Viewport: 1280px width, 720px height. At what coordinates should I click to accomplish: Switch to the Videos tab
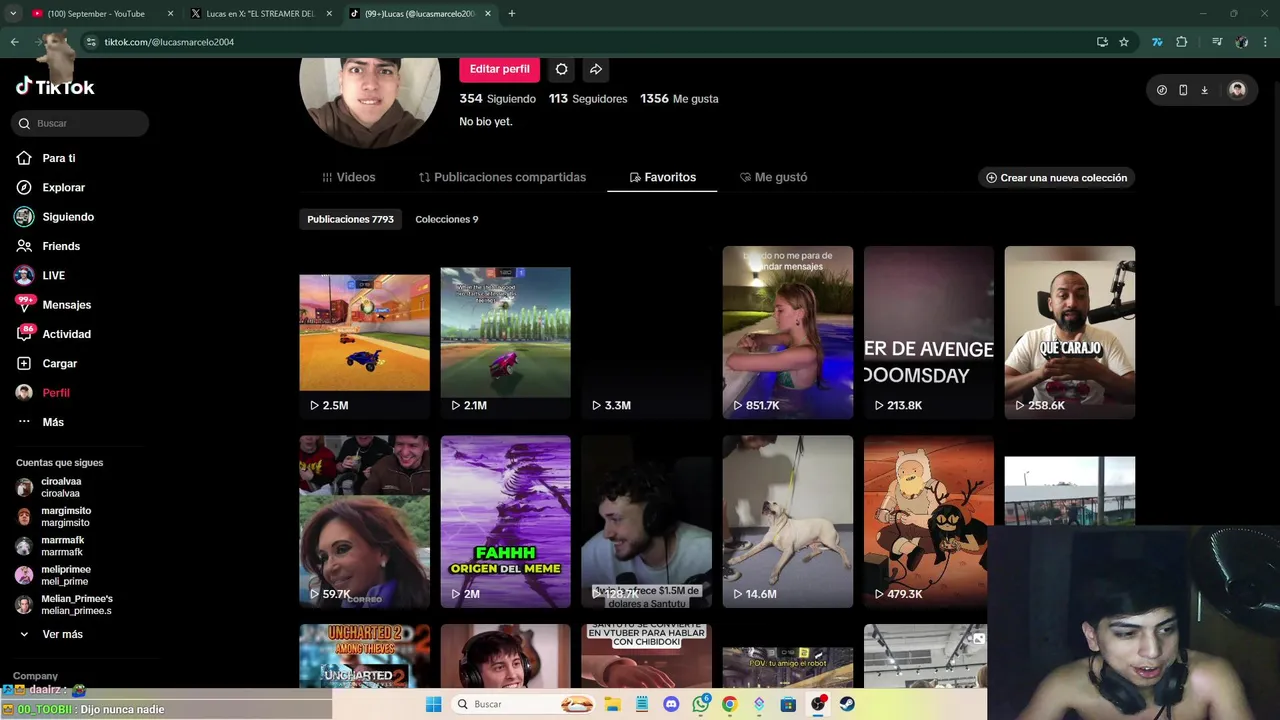point(348,177)
